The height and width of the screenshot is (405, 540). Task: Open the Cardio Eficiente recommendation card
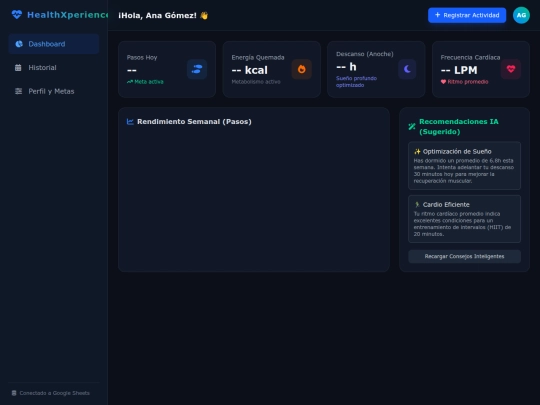[x=464, y=219]
